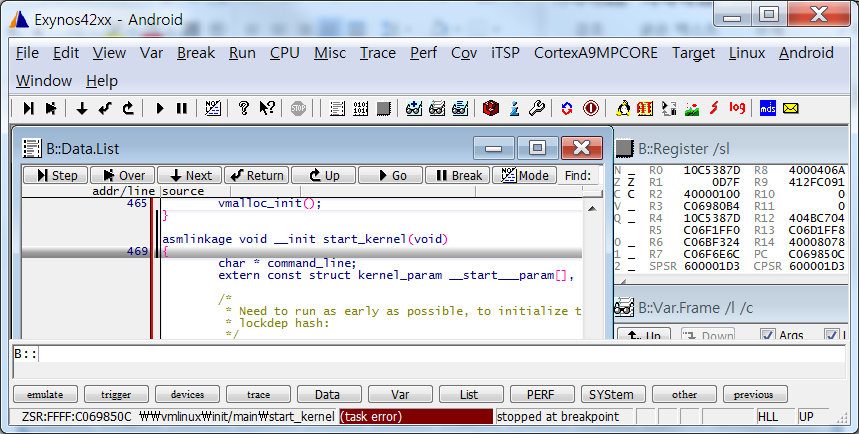Open the CortexA9MPCORE menu
This screenshot has width=859, height=434.
coord(596,53)
